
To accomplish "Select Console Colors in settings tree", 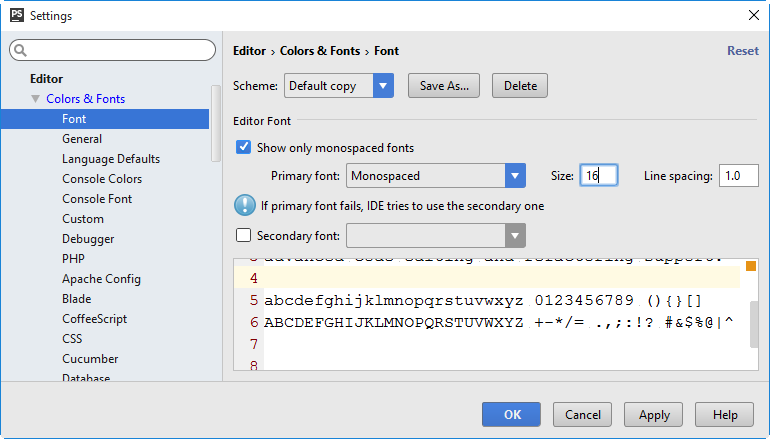I will 102,179.
